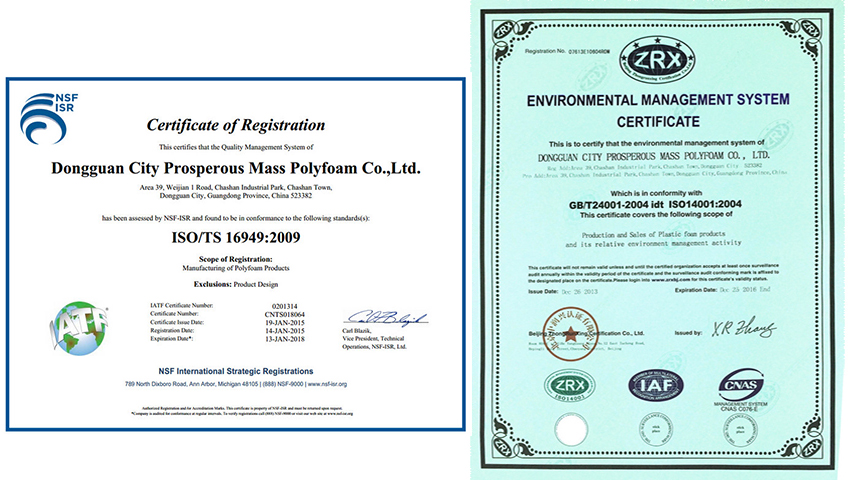This screenshot has height=480, width=848.
Task: Click the ZRX oval logo at top
Action: [657, 59]
